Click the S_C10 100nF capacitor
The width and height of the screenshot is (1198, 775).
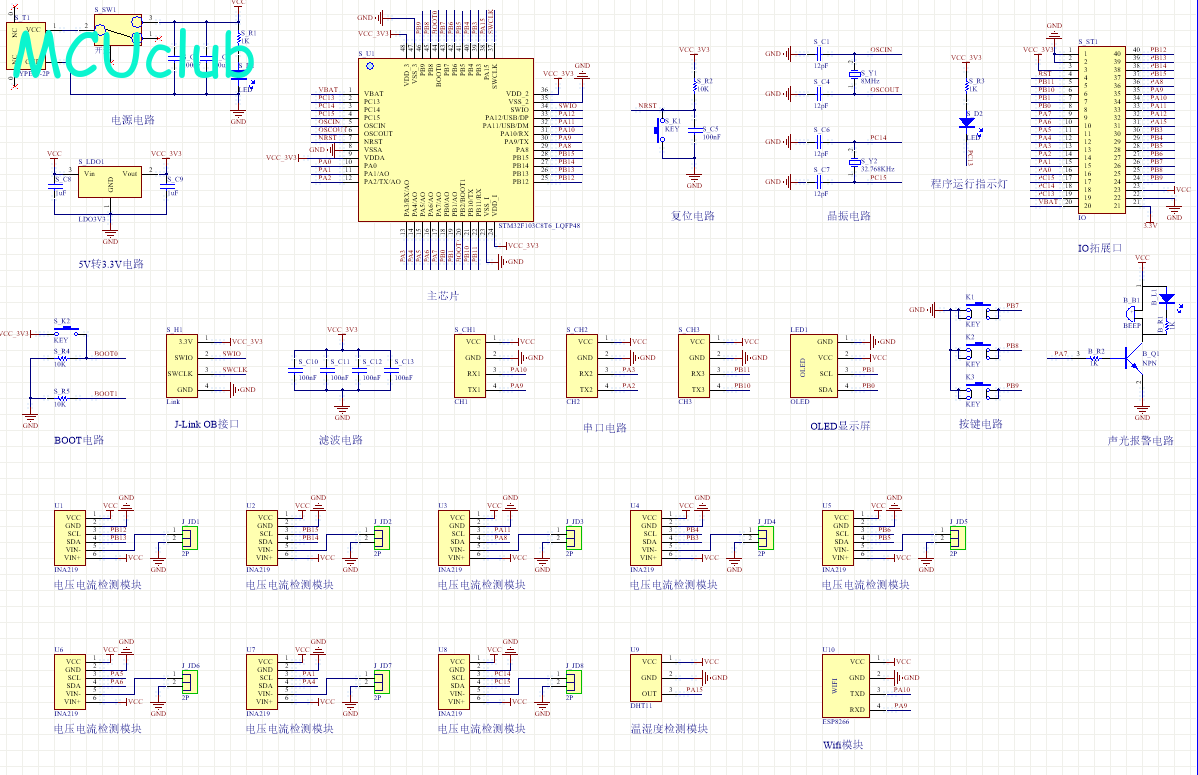point(296,371)
